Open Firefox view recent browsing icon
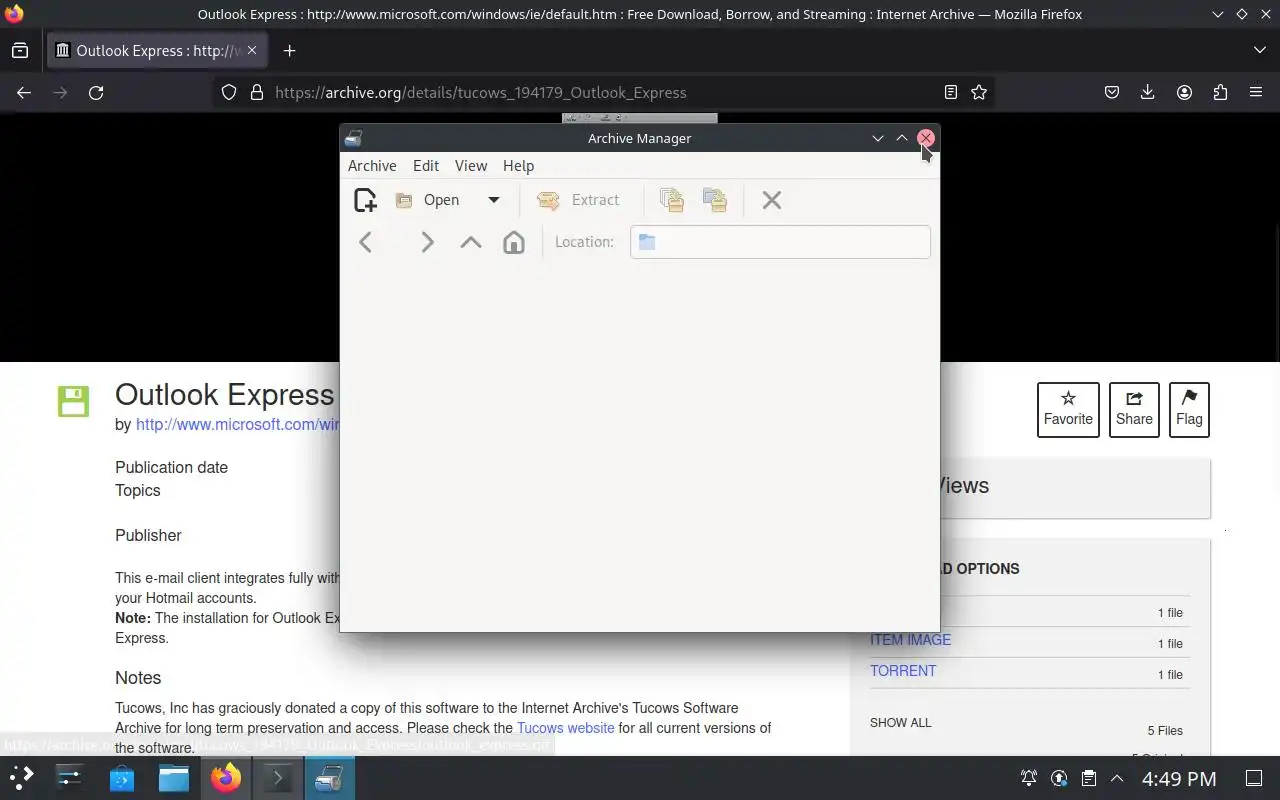 (20, 50)
